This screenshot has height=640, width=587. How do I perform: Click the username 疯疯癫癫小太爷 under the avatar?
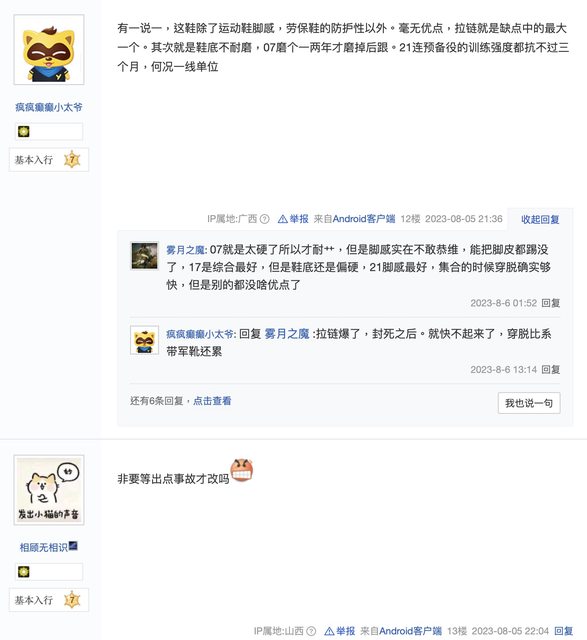pyautogui.click(x=49, y=107)
